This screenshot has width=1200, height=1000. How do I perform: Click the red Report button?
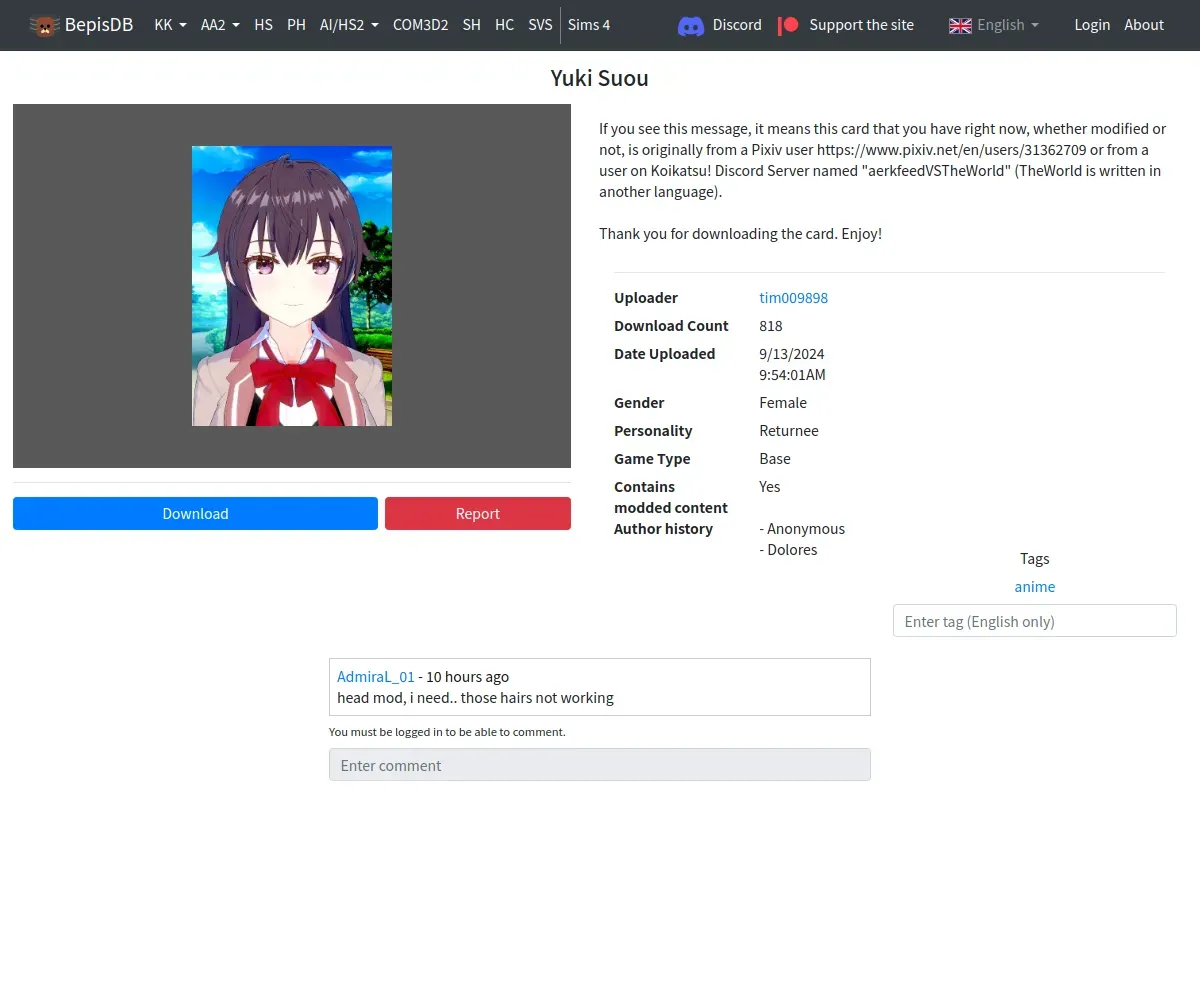click(478, 513)
